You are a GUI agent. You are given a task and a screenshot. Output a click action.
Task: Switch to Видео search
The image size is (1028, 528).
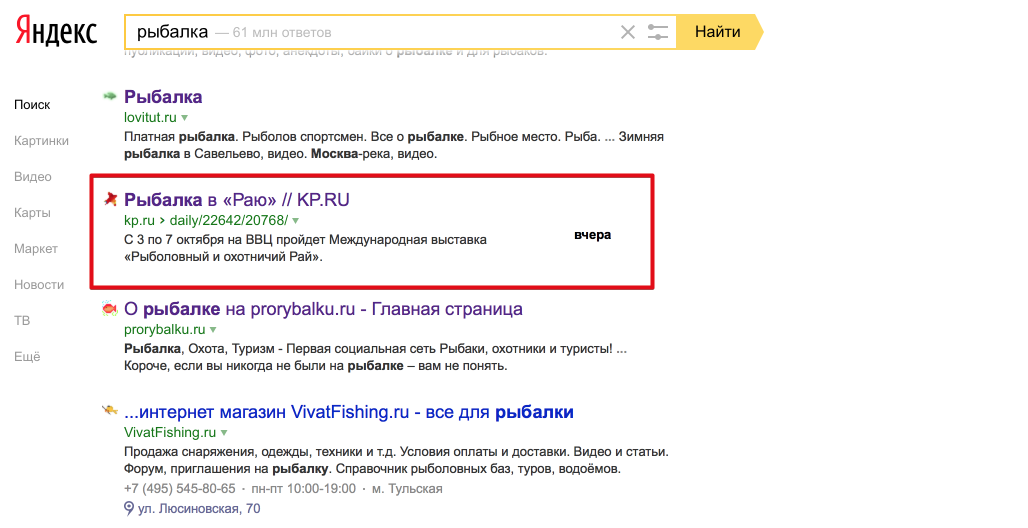coord(33,176)
